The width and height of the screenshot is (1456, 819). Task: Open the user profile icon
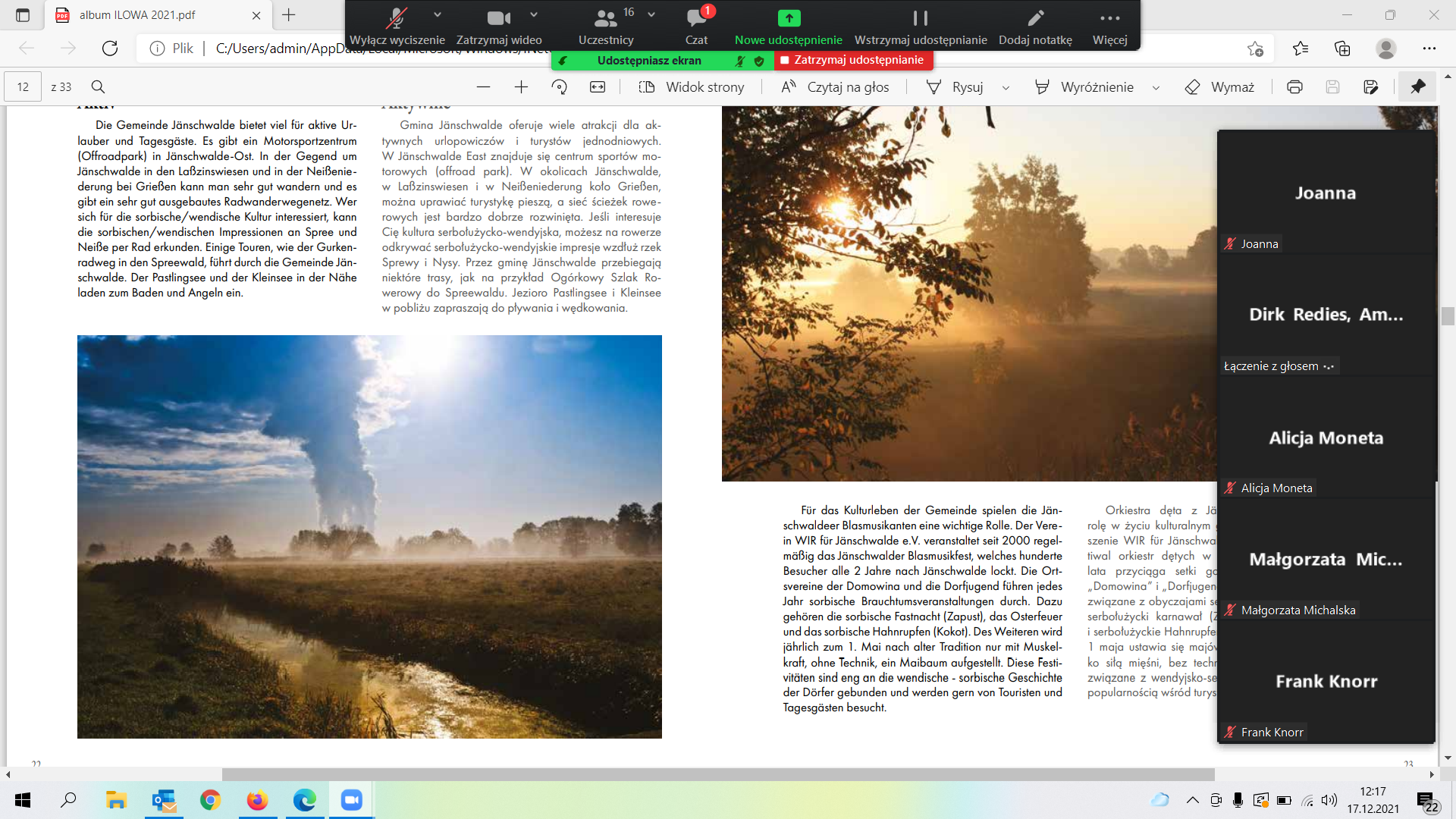(x=1385, y=49)
